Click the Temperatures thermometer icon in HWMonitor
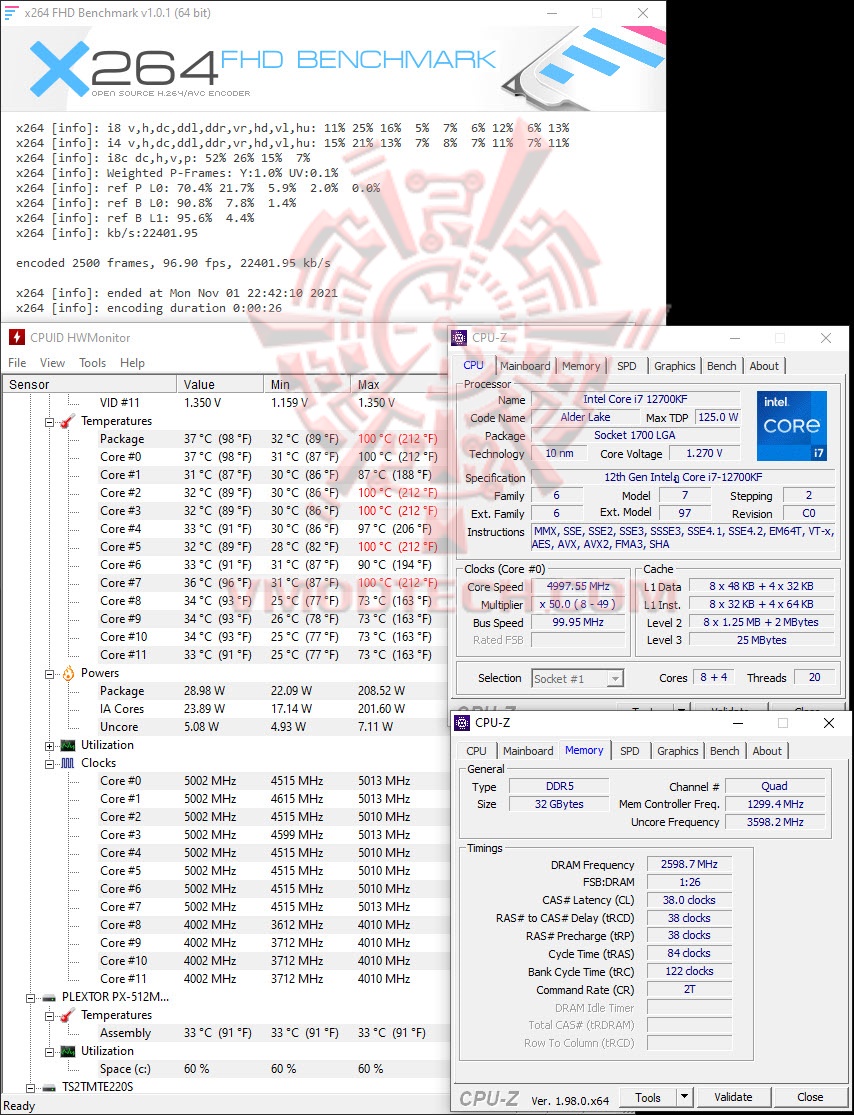The image size is (854, 1115). [67, 421]
